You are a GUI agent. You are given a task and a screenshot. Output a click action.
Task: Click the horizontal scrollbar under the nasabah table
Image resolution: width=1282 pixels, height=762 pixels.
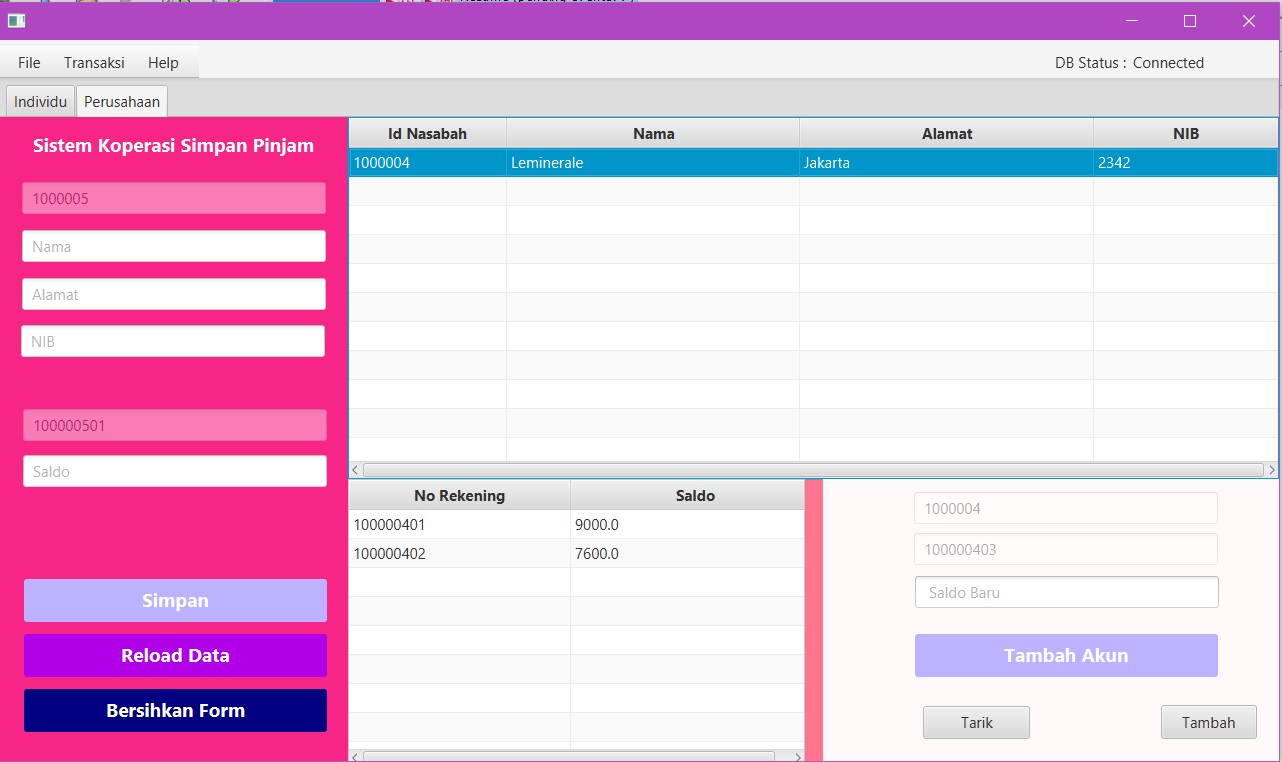[x=810, y=469]
